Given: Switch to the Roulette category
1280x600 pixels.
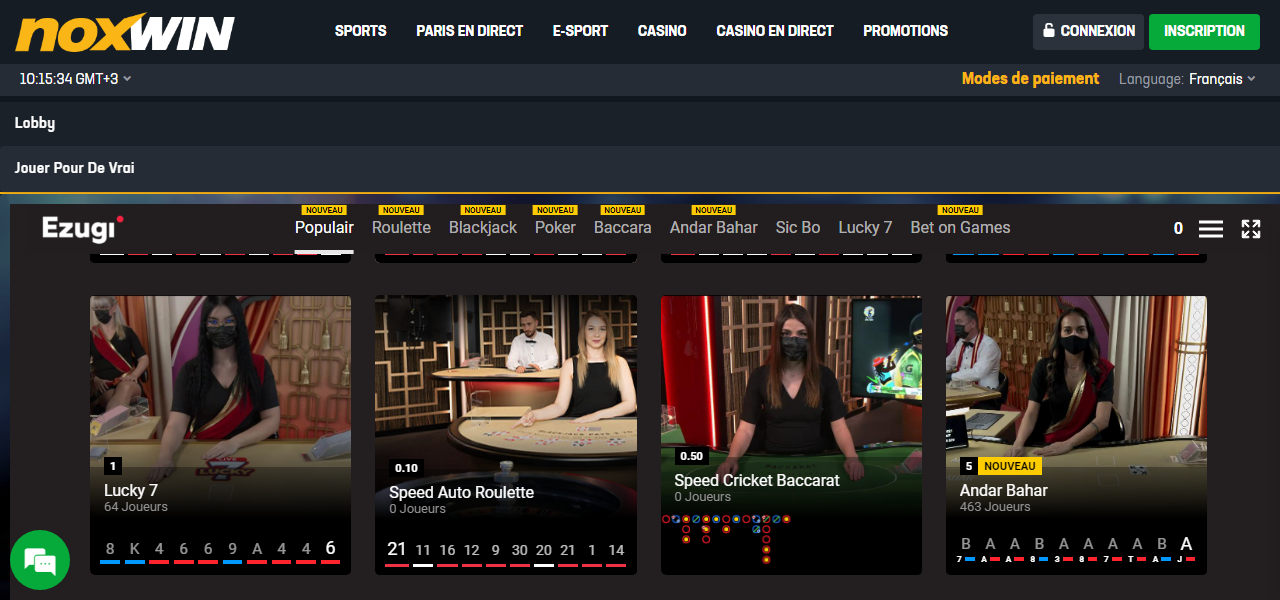Looking at the screenshot, I should click(400, 228).
